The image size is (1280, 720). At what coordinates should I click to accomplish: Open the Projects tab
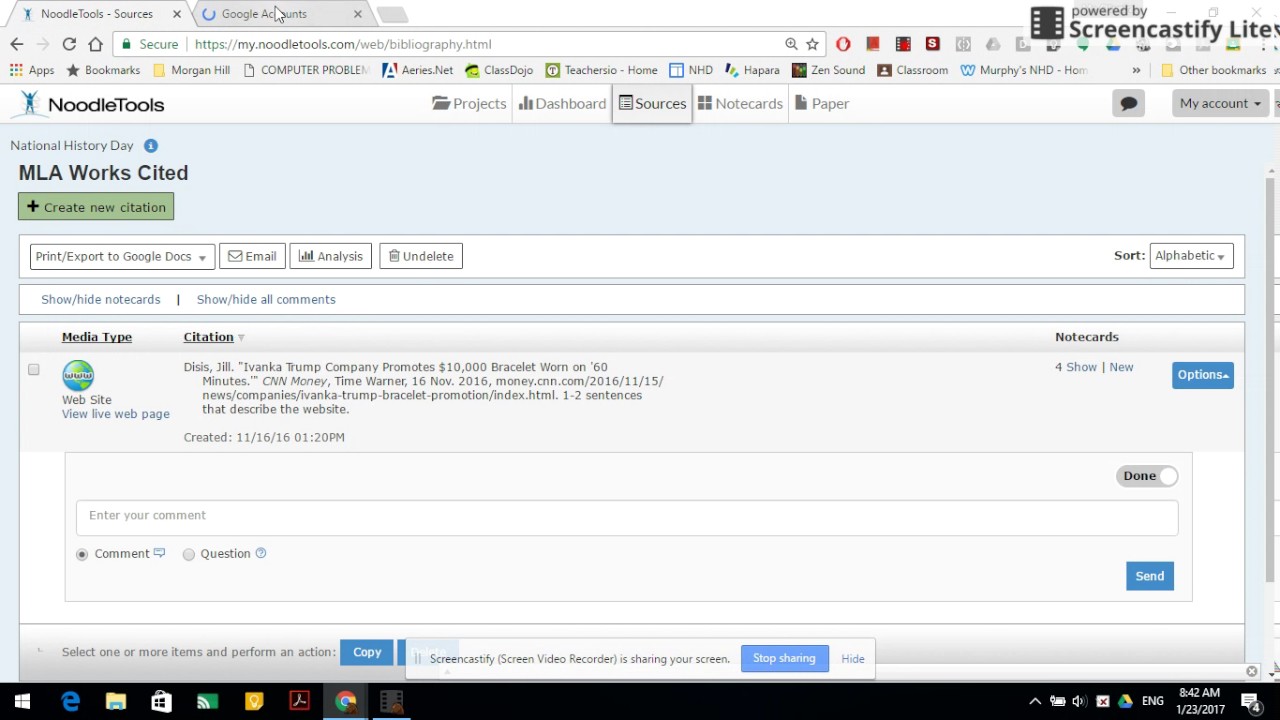(469, 103)
